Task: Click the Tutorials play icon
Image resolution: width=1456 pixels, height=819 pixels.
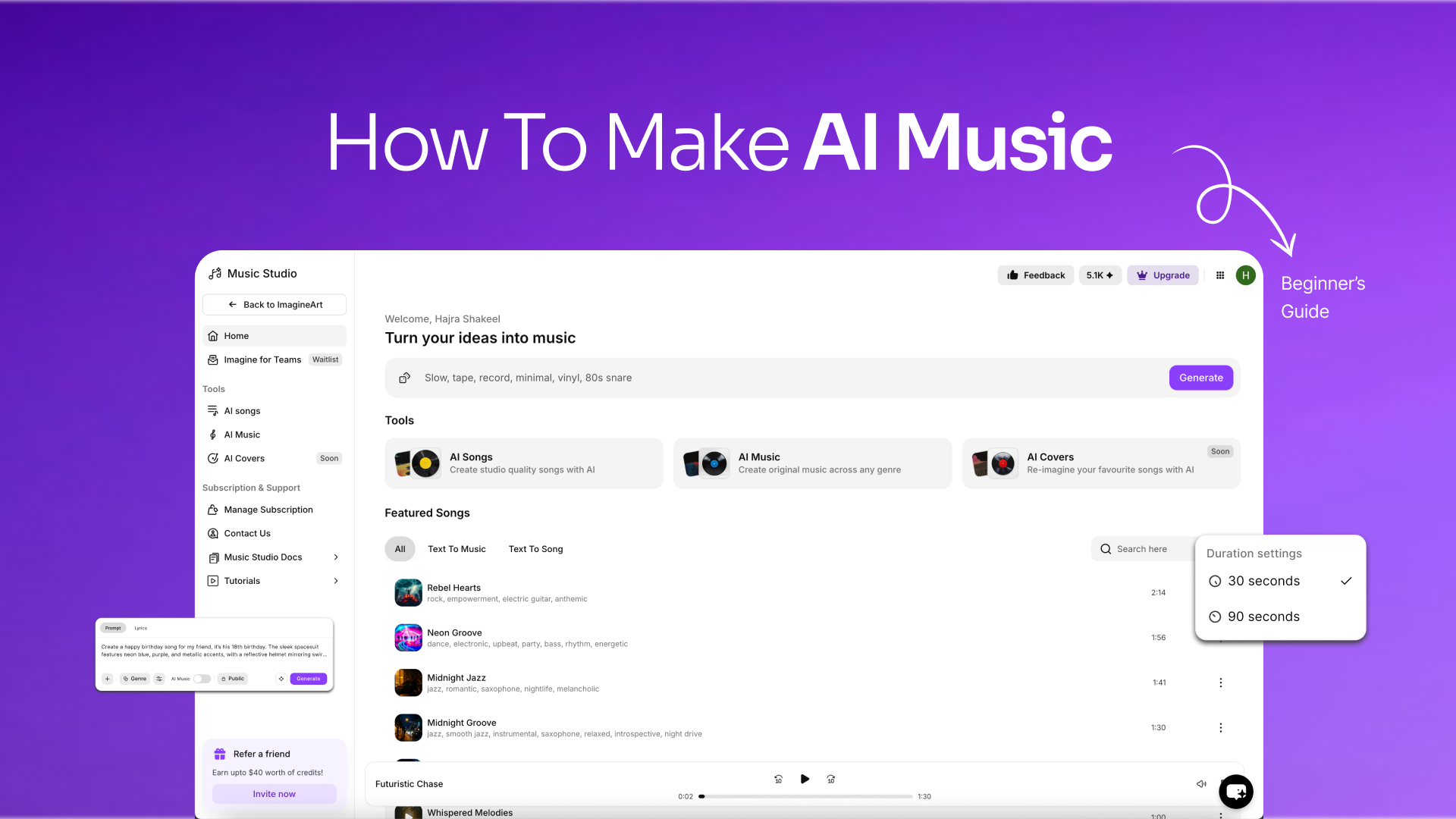Action: pyautogui.click(x=213, y=581)
